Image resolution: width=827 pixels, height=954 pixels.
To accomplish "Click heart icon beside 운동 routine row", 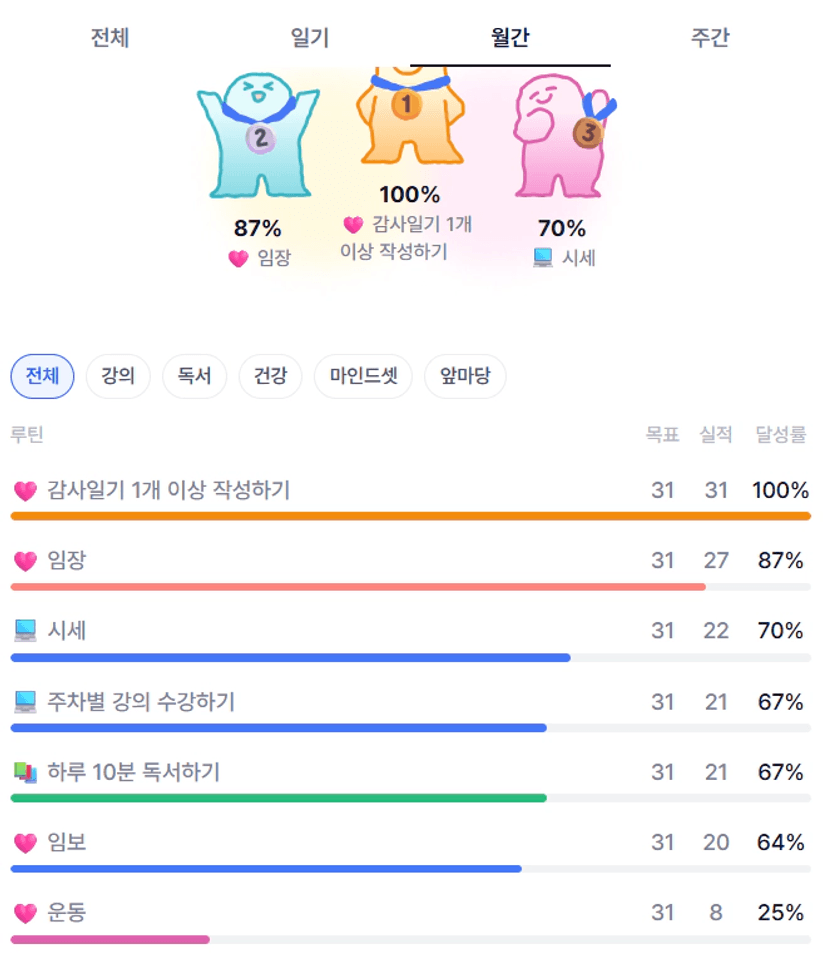I will click(x=25, y=913).
